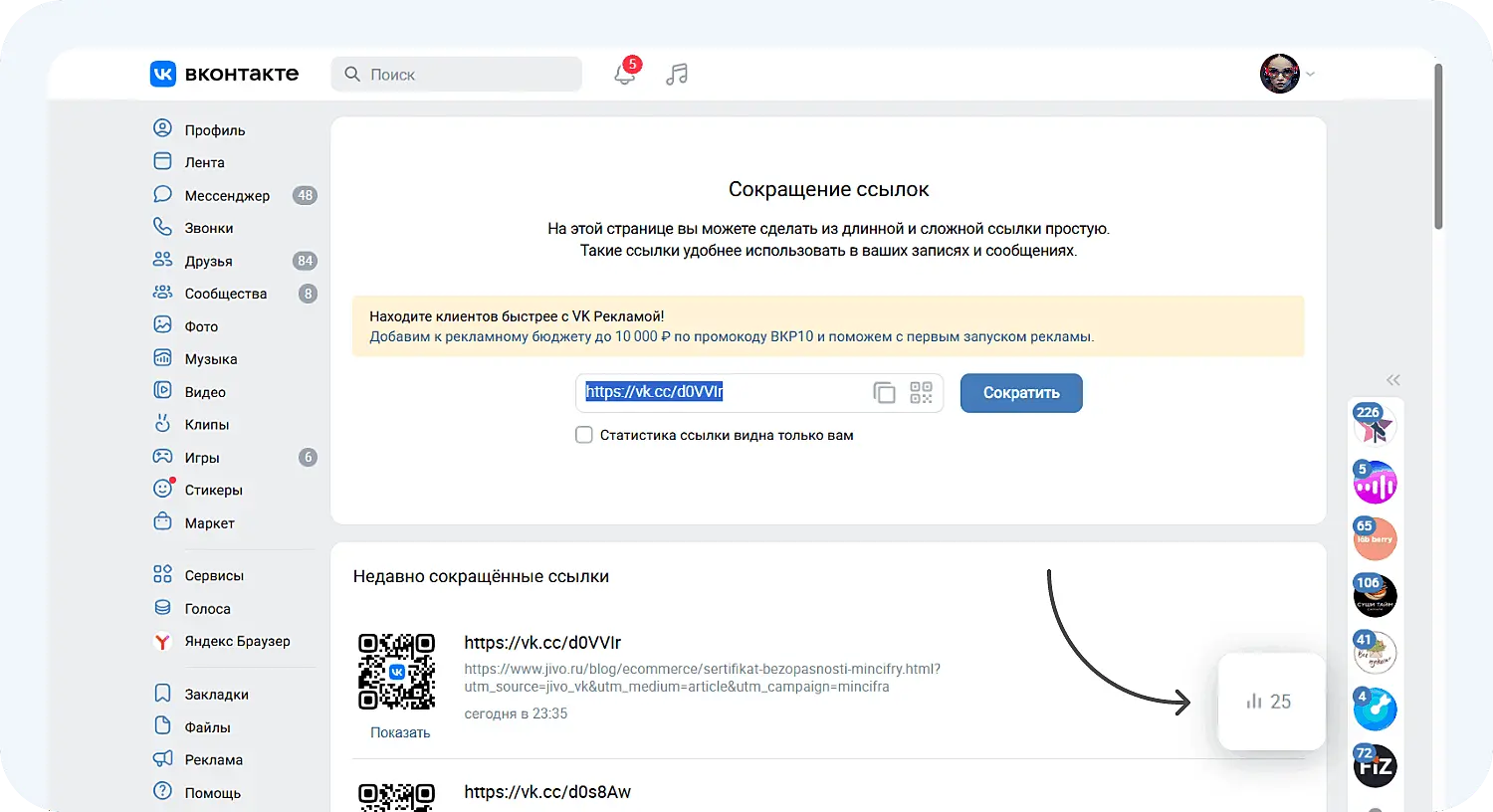Open the Стикеры smiley icon
Image resolution: width=1493 pixels, height=812 pixels.
click(x=162, y=489)
